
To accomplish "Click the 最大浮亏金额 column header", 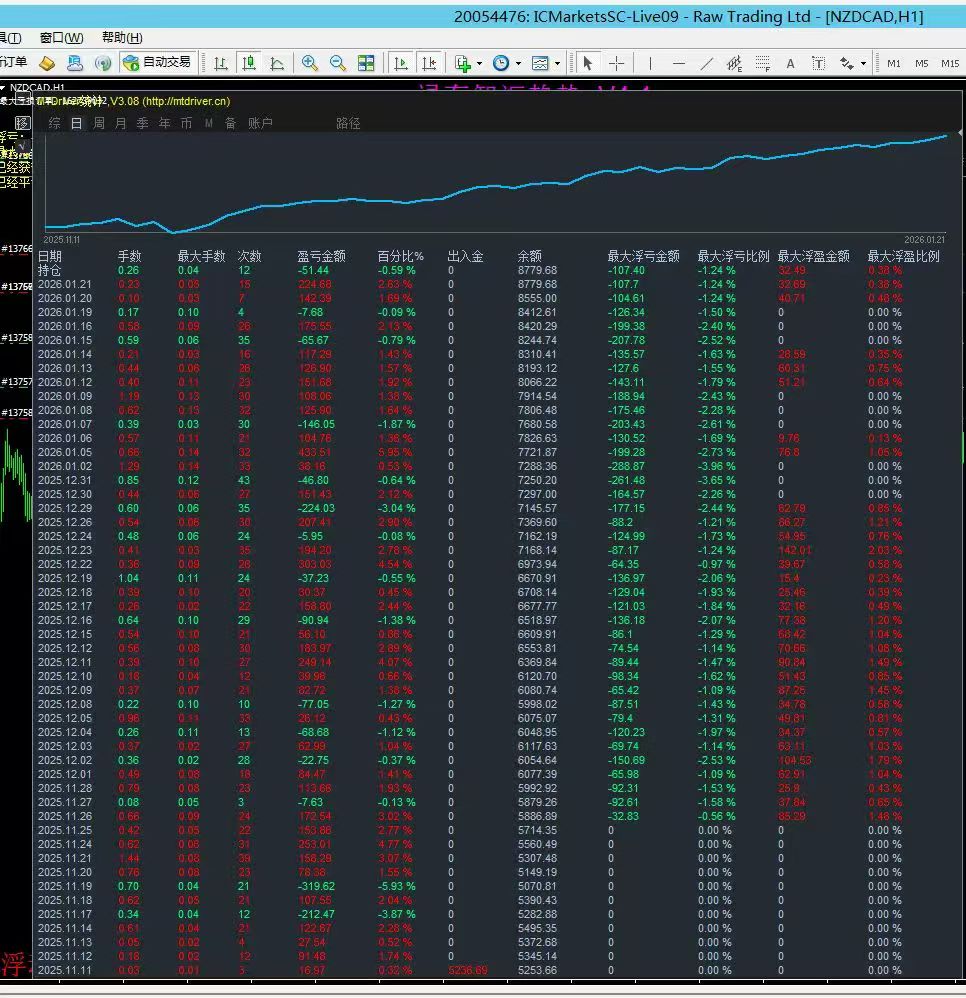I will tap(643, 256).
